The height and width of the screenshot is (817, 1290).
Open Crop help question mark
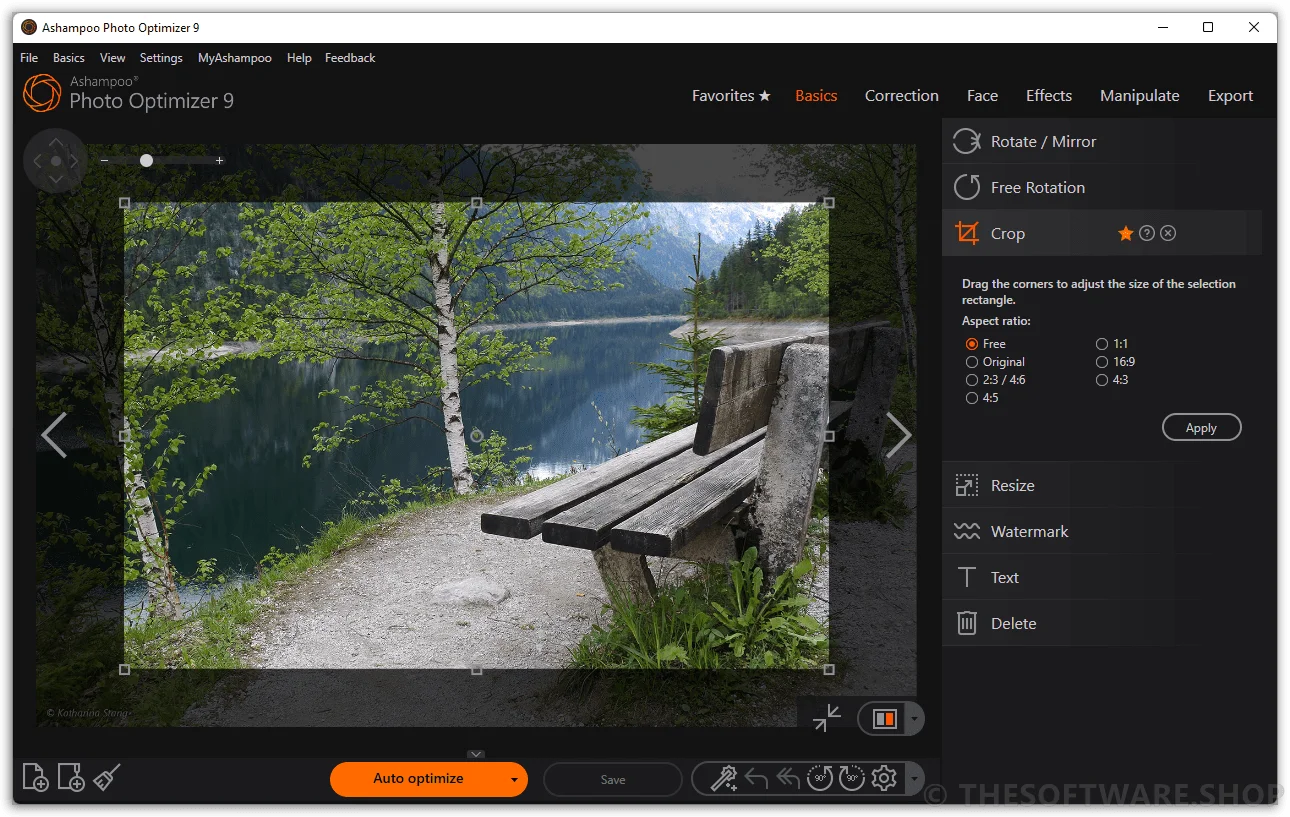click(x=1147, y=233)
